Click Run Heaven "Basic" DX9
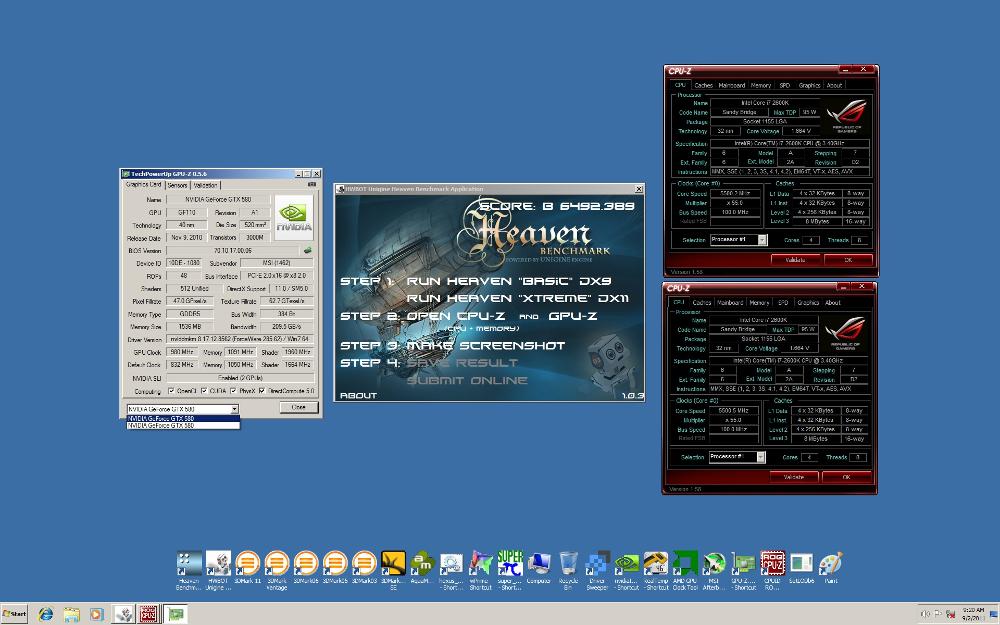The width and height of the screenshot is (1000, 625). (x=509, y=281)
